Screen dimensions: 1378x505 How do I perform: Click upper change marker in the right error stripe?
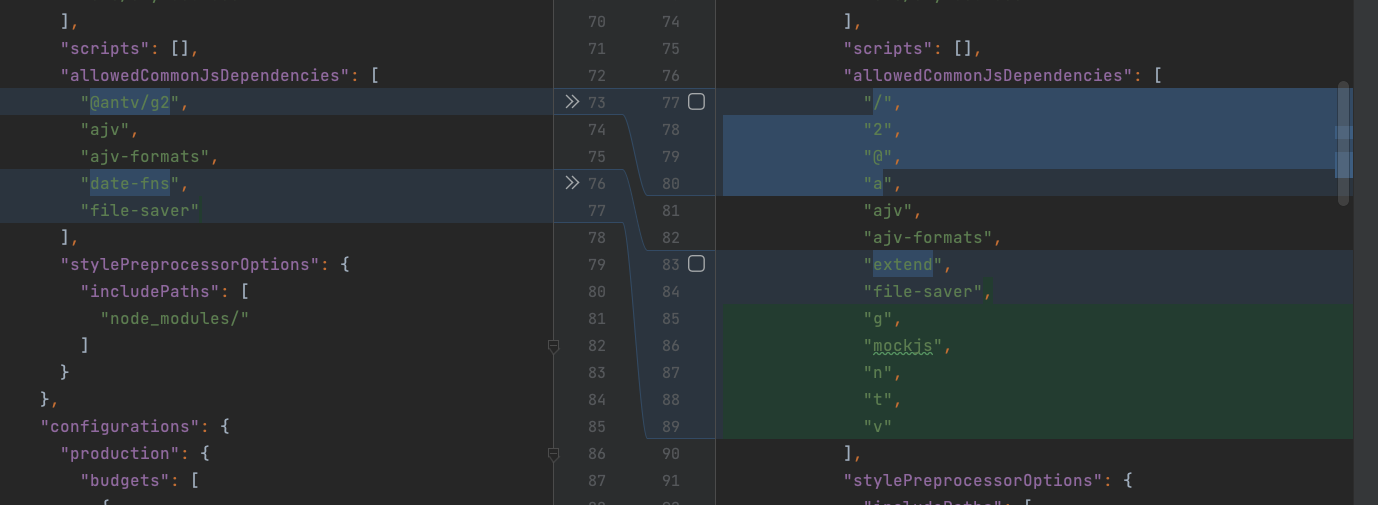pos(1344,132)
